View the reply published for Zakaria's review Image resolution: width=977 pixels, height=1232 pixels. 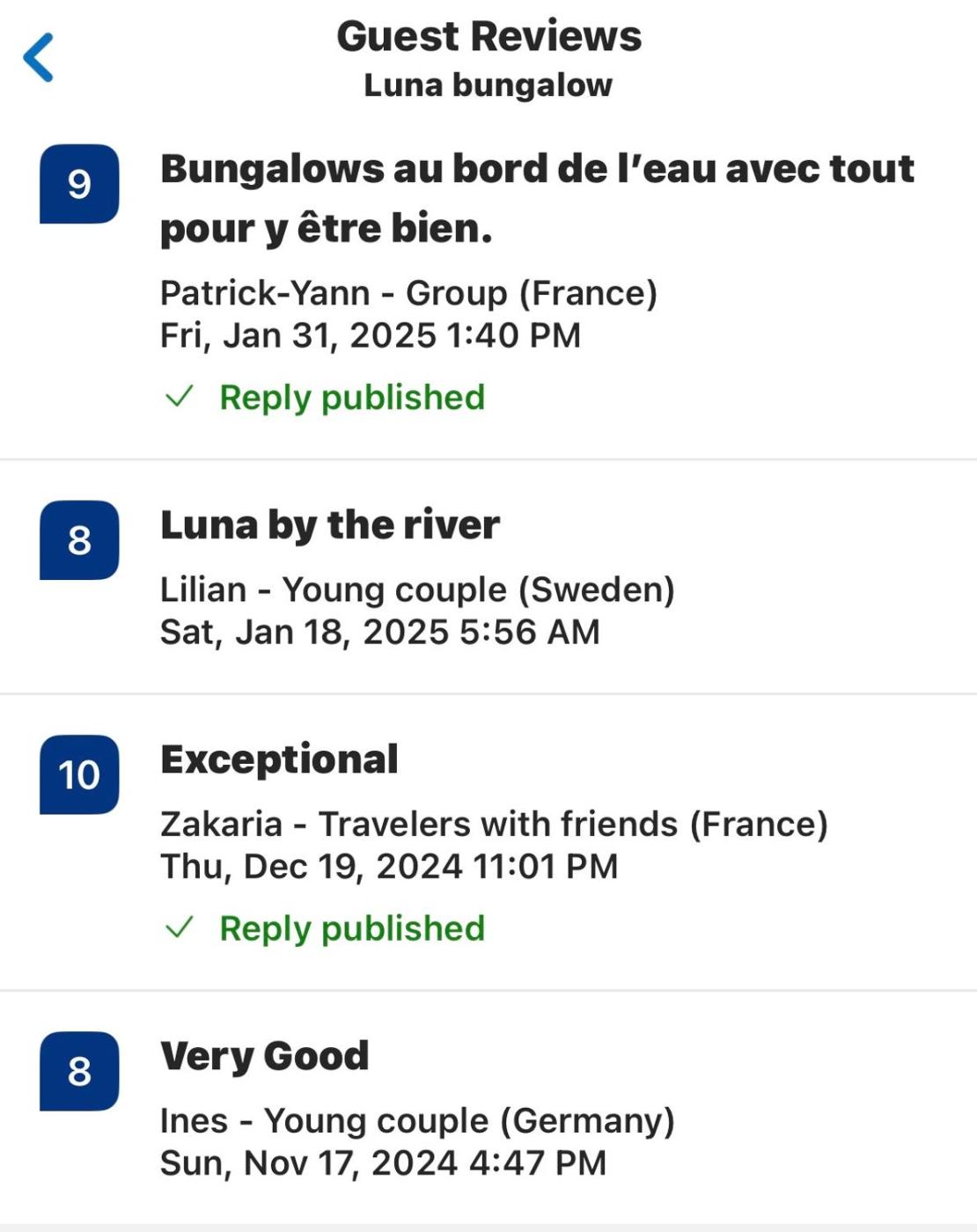[x=352, y=928]
